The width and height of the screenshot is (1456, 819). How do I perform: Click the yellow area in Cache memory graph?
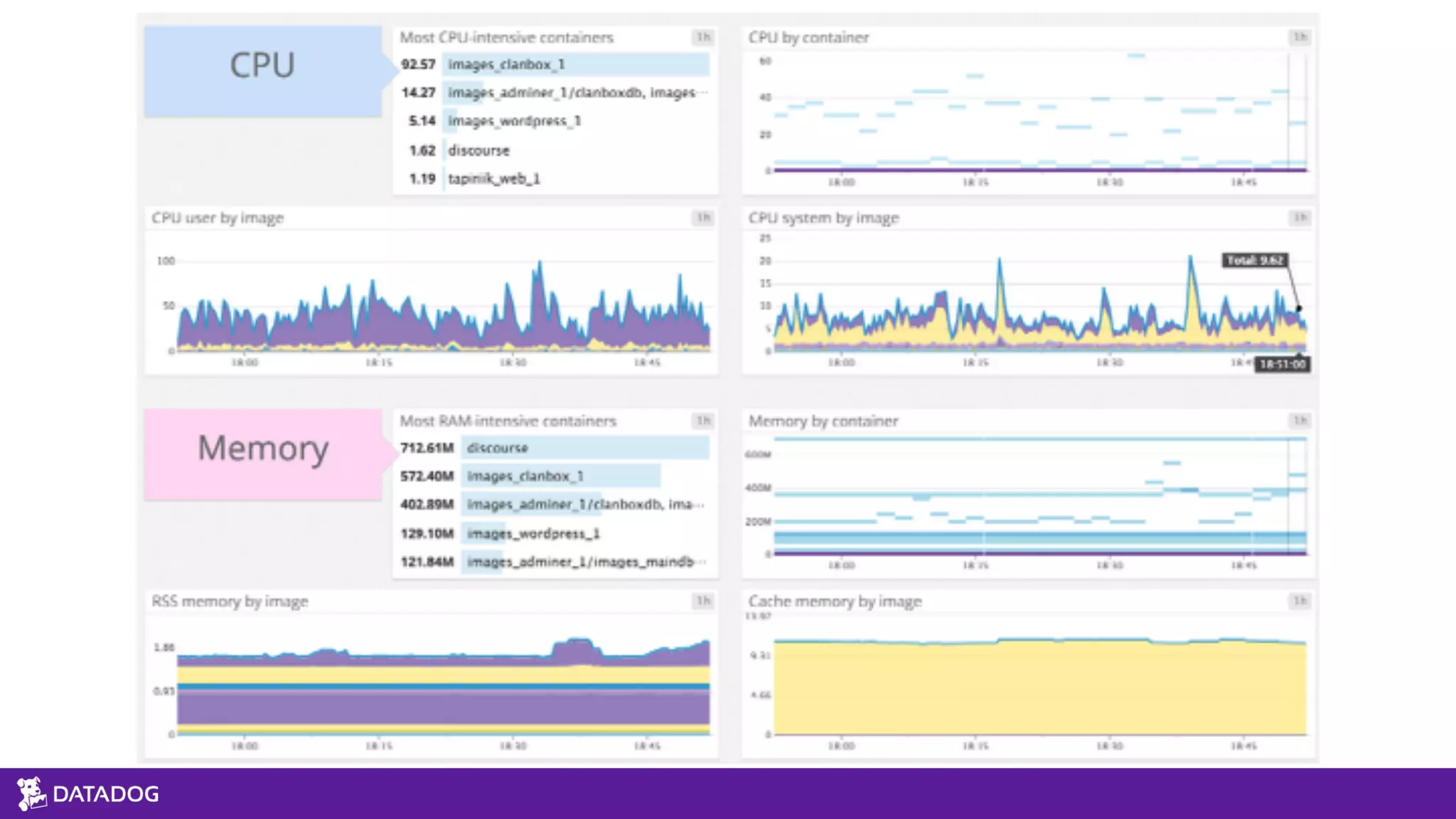pyautogui.click(x=1038, y=690)
